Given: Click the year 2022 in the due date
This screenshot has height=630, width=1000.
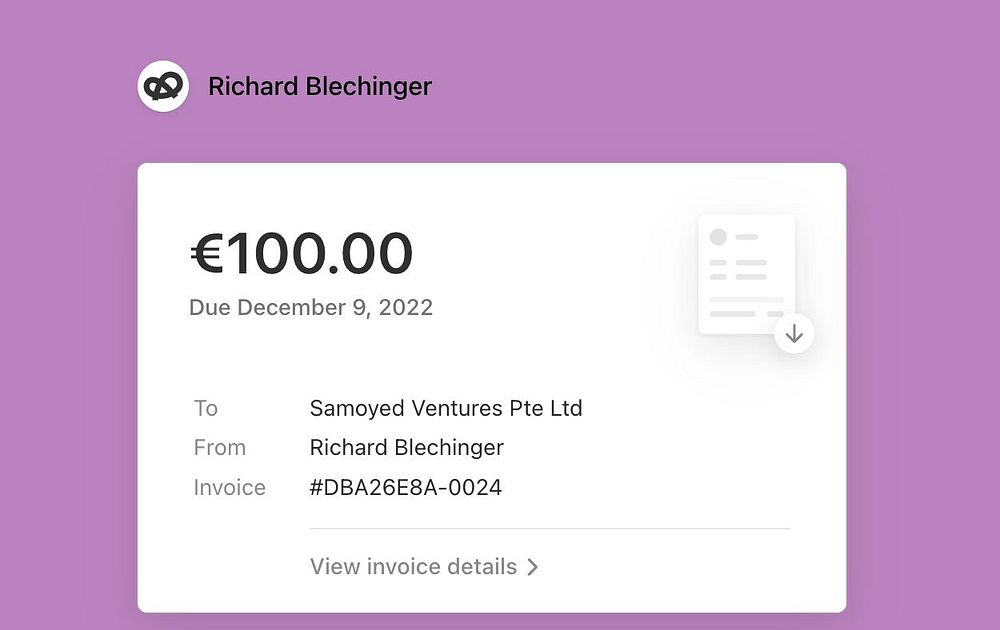Looking at the screenshot, I should [406, 307].
